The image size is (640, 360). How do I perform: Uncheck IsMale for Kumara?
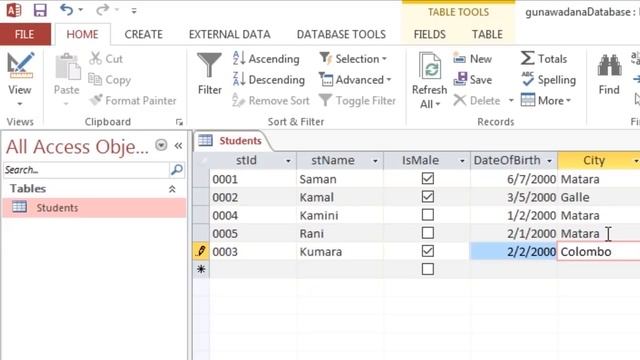pos(427,251)
